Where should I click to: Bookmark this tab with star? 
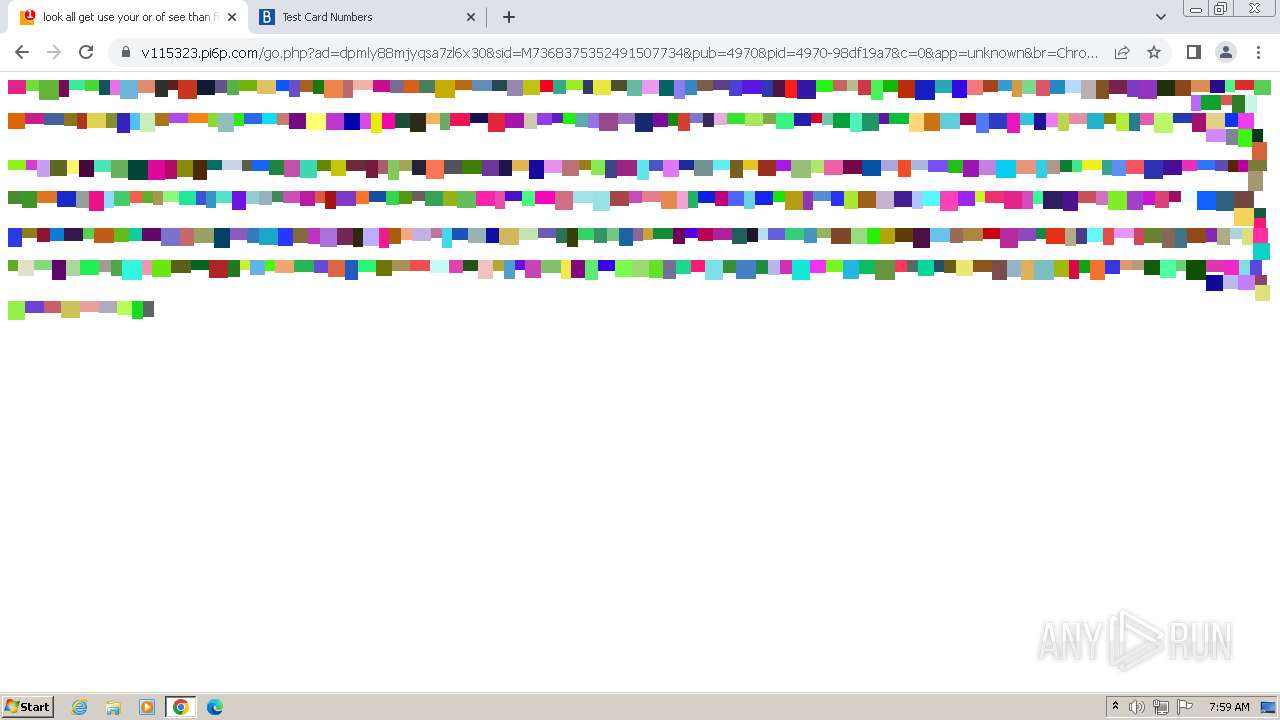point(1154,52)
